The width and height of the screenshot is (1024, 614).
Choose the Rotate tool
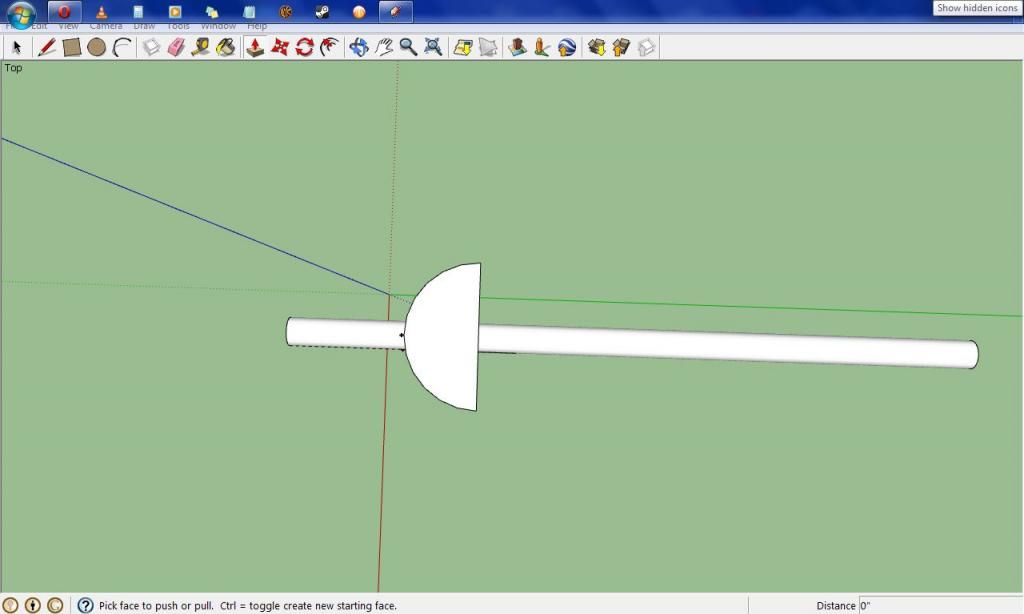coord(305,47)
